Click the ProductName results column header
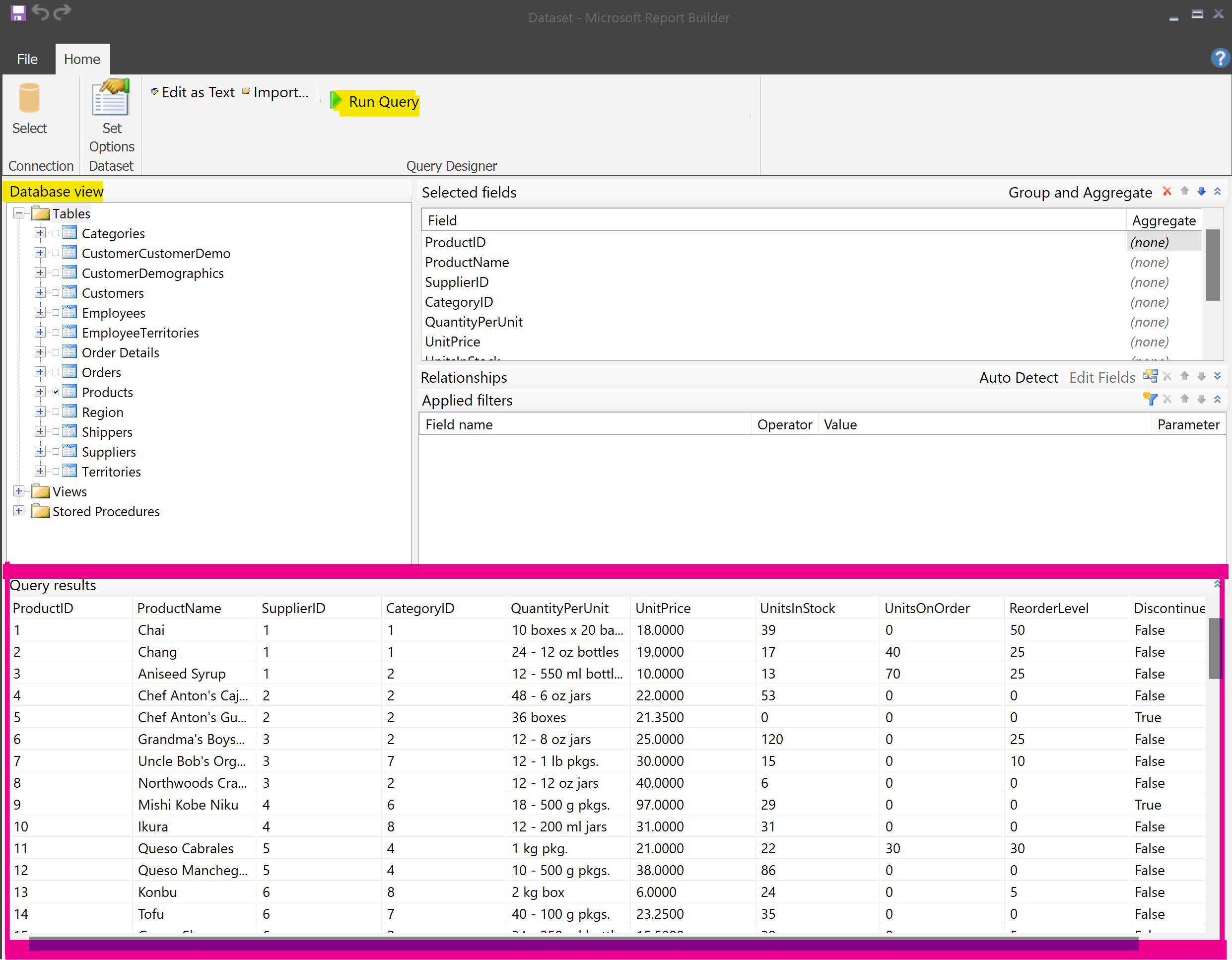 [194, 608]
